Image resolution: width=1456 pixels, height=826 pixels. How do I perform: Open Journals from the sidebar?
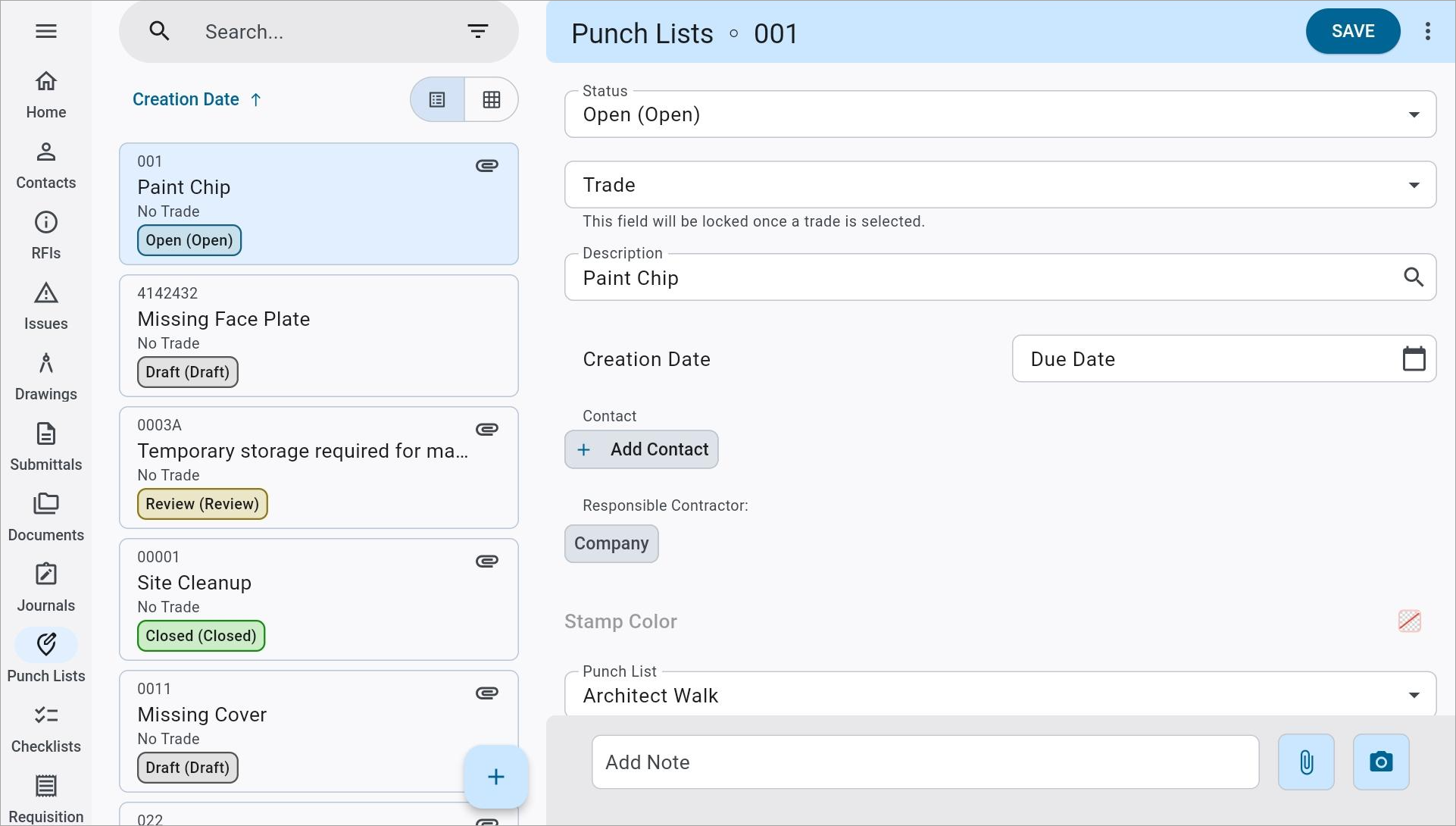click(46, 588)
